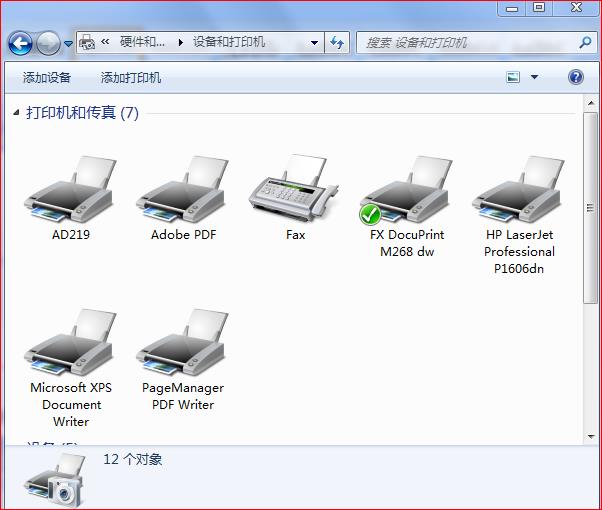
Task: Open help with the blue question mark icon
Action: click(x=576, y=77)
